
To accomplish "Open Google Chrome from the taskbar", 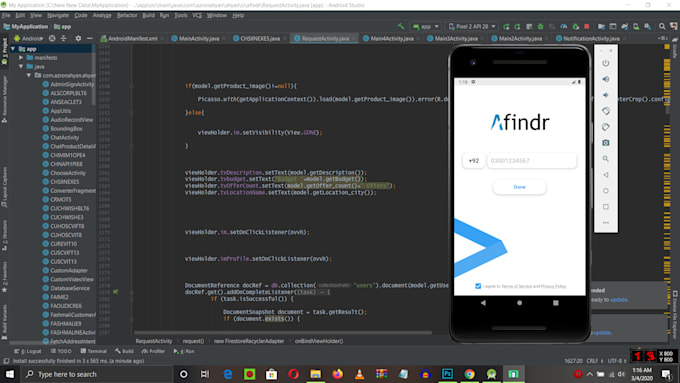I will click(x=469, y=374).
